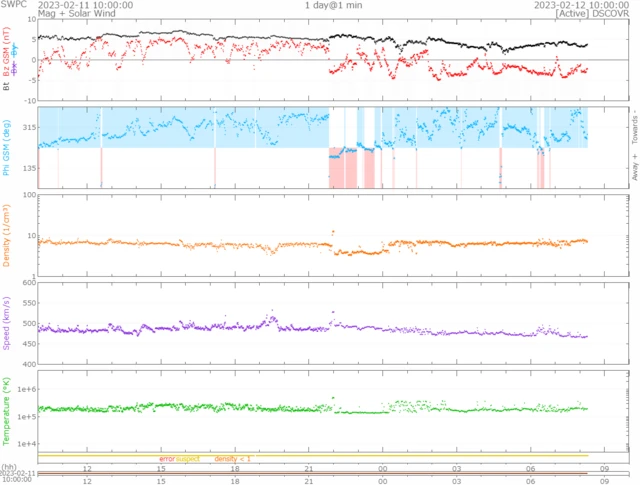Toggle the Bt series axis label

coord(7,87)
